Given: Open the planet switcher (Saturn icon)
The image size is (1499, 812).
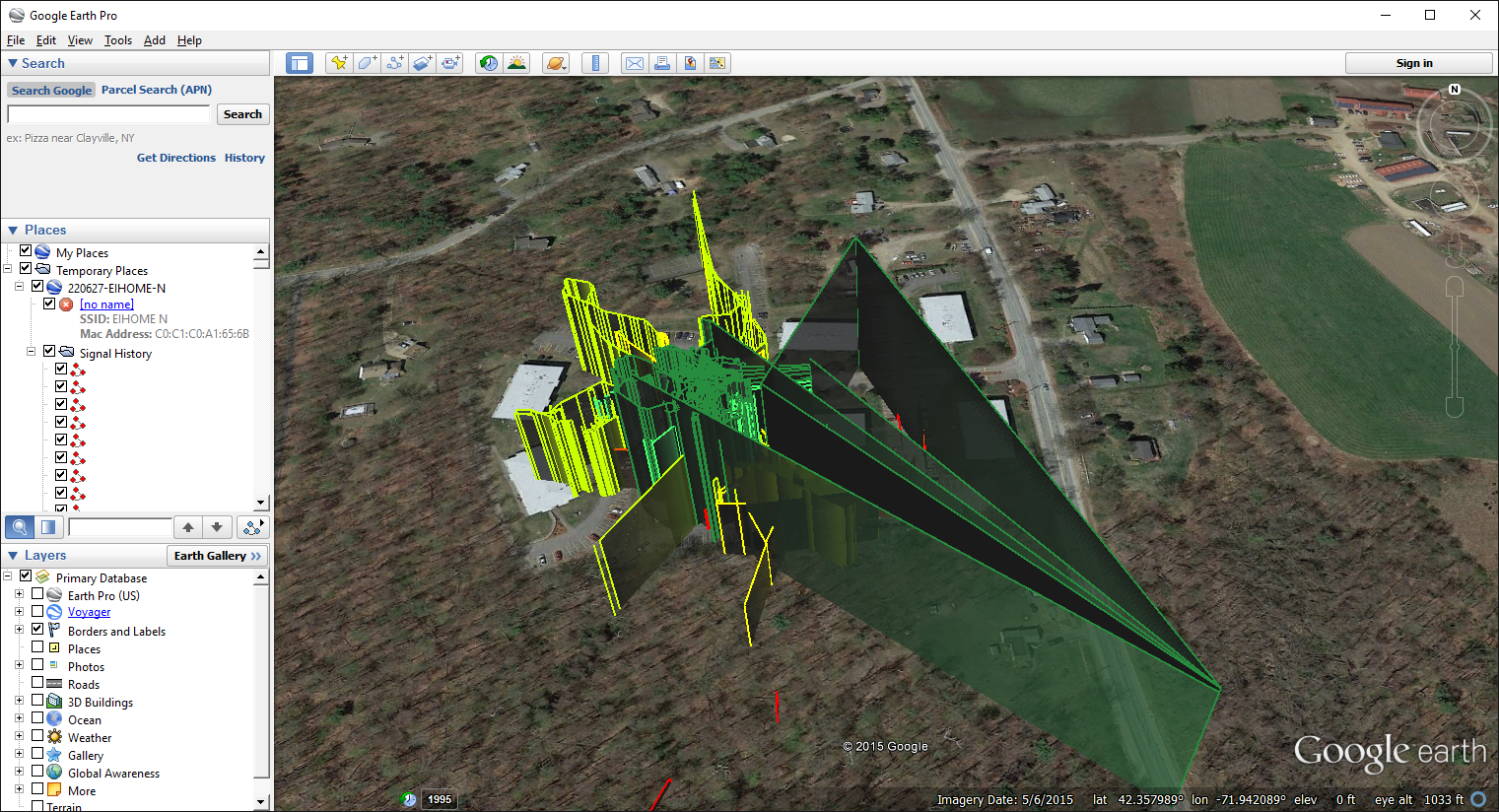Looking at the screenshot, I should click(x=556, y=63).
